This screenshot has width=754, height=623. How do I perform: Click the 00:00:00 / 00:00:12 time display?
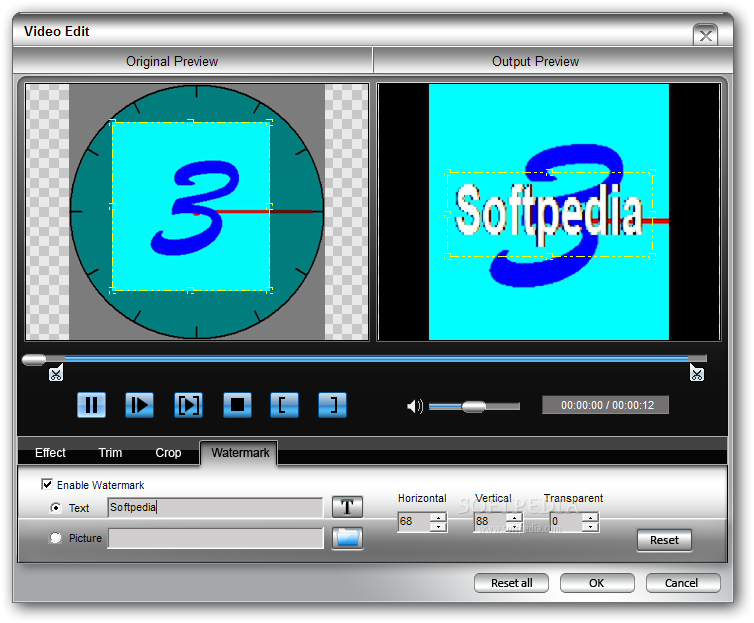(605, 405)
